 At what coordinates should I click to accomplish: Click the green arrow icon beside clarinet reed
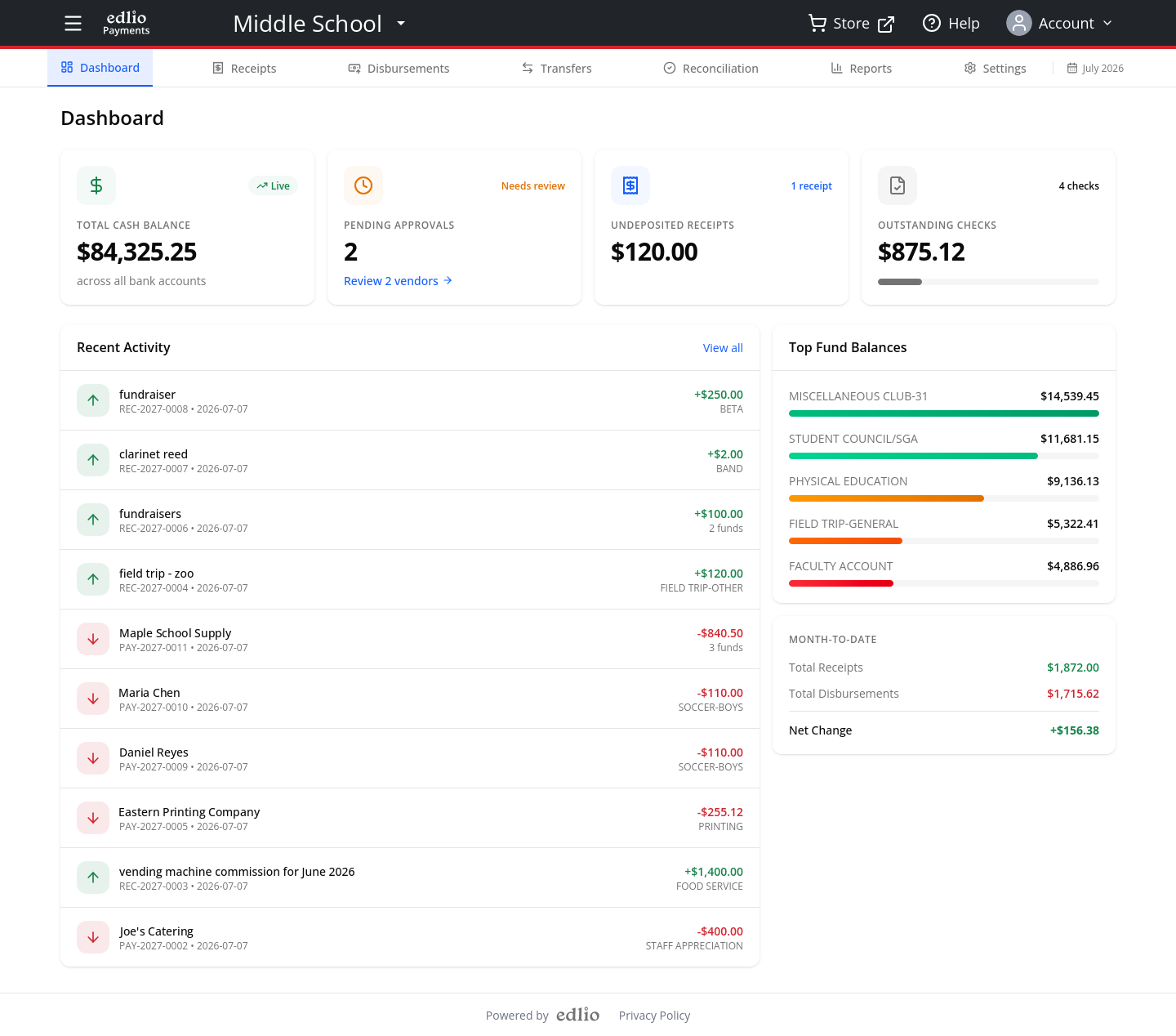tap(93, 460)
